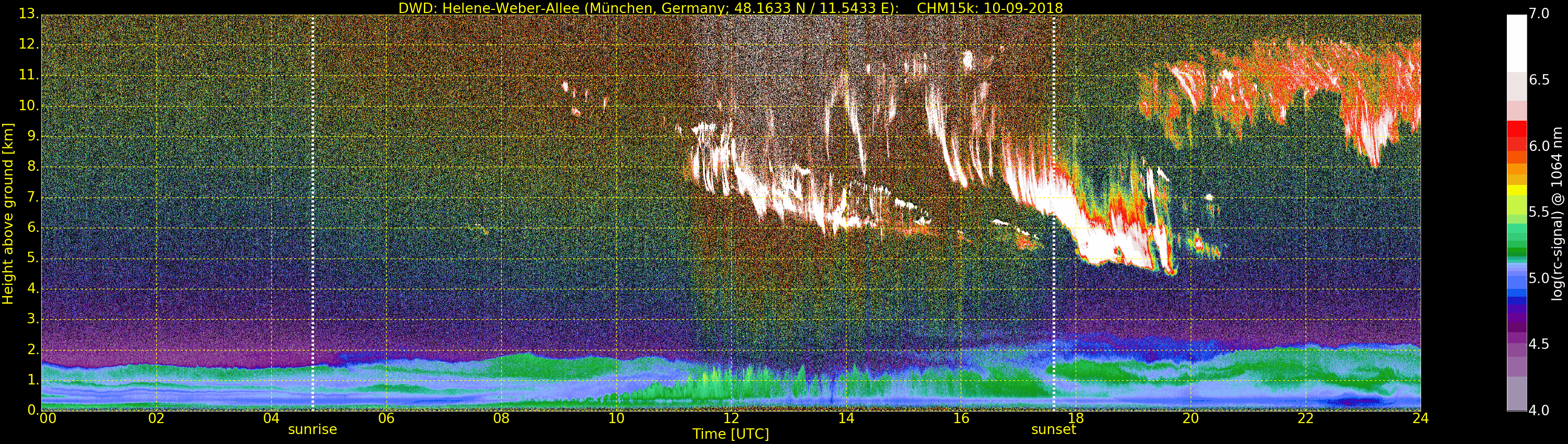Click the "12" time axis tick label
1568x444 pixels.
pyautogui.click(x=731, y=418)
